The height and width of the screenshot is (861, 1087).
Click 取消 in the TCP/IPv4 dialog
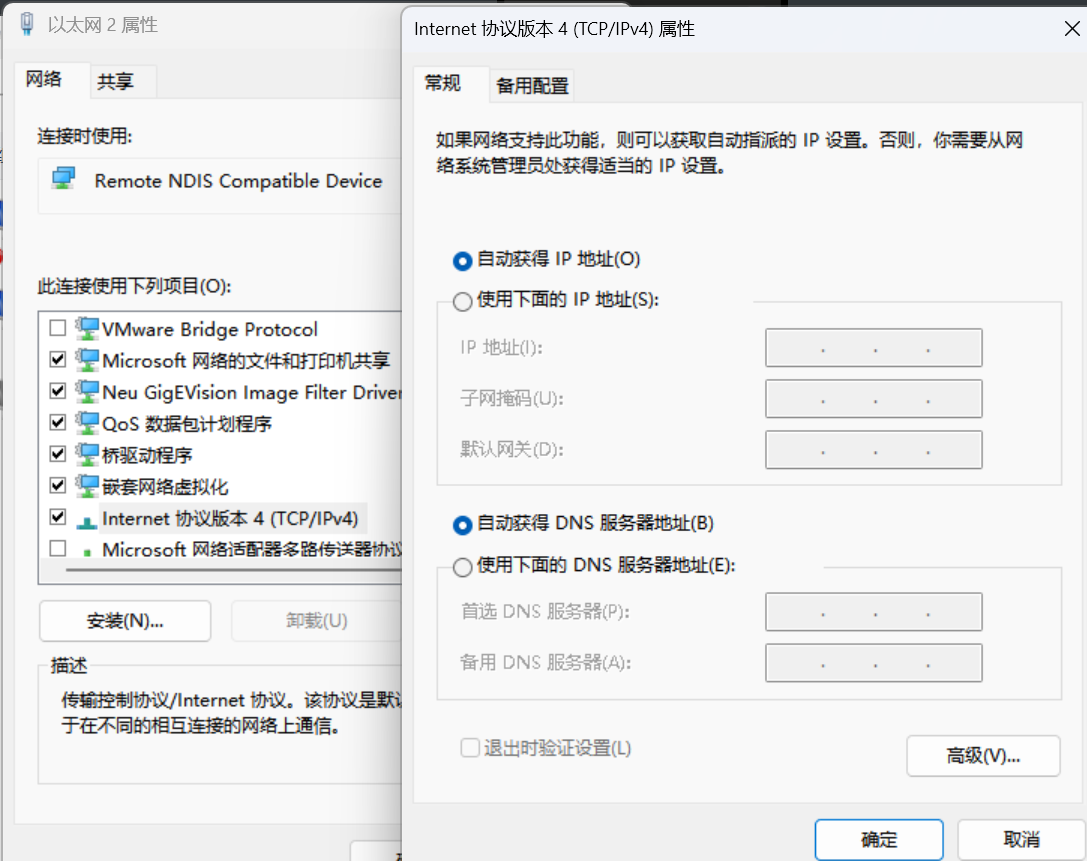(x=1021, y=840)
